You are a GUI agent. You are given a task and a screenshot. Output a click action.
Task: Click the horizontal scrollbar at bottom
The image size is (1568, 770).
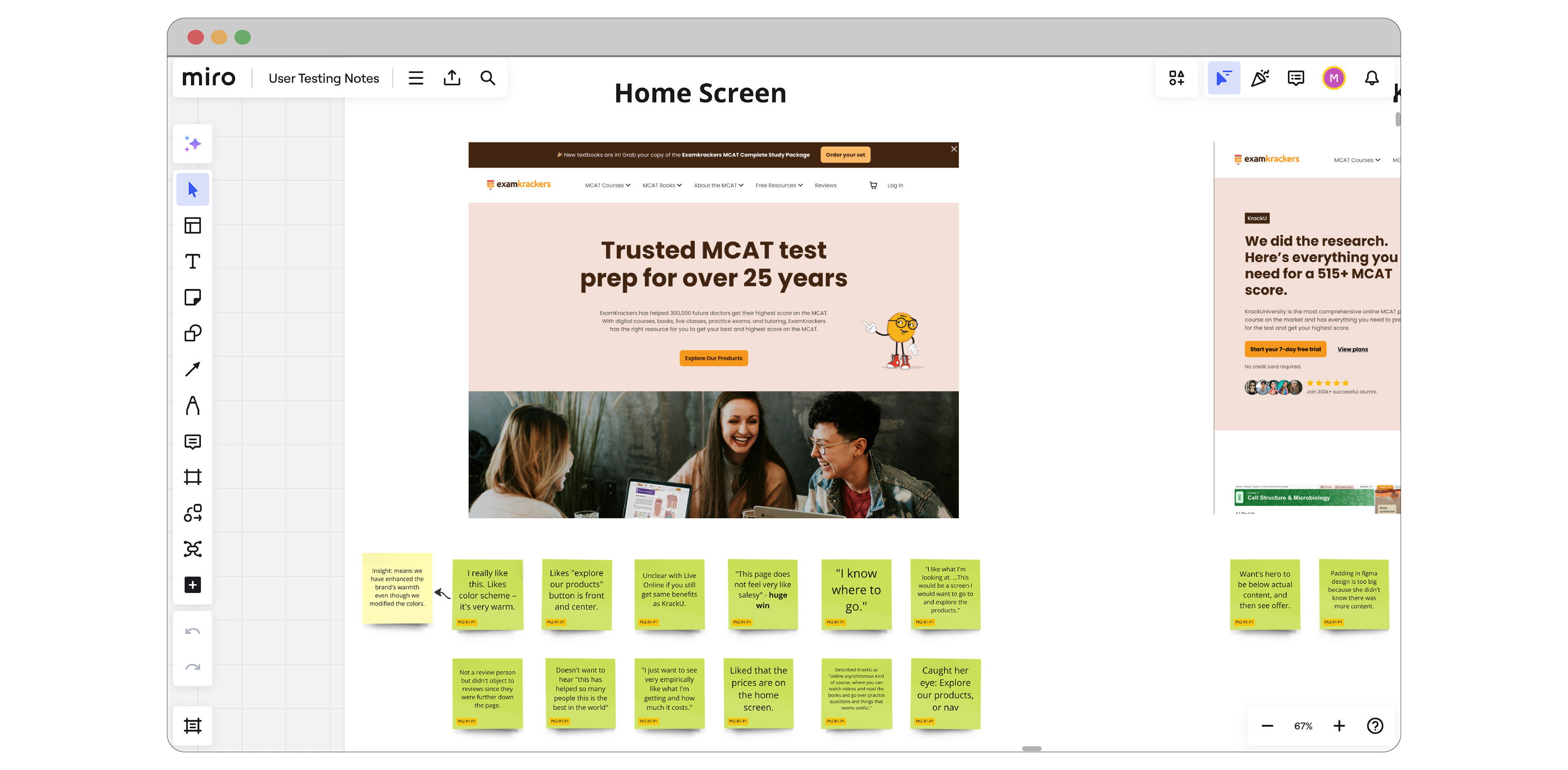point(1031,748)
